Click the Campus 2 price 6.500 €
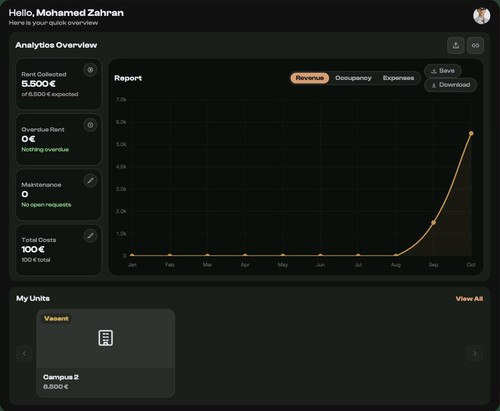500x411 pixels. (56, 387)
